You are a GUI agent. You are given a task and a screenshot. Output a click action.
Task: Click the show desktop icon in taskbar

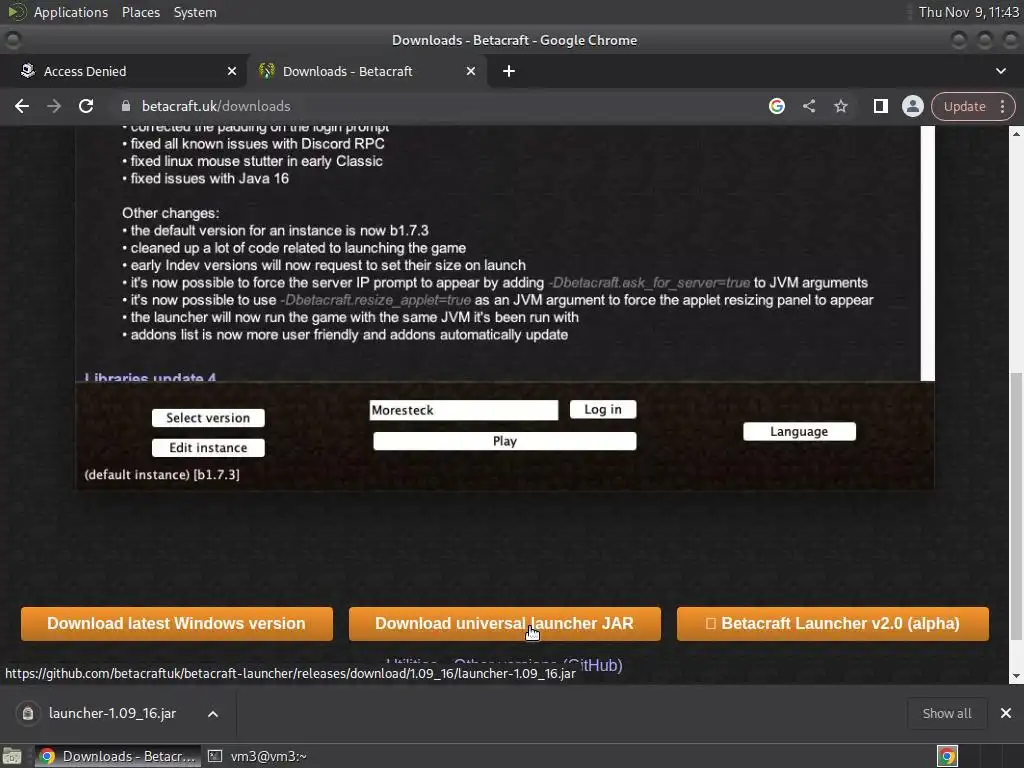(12, 756)
